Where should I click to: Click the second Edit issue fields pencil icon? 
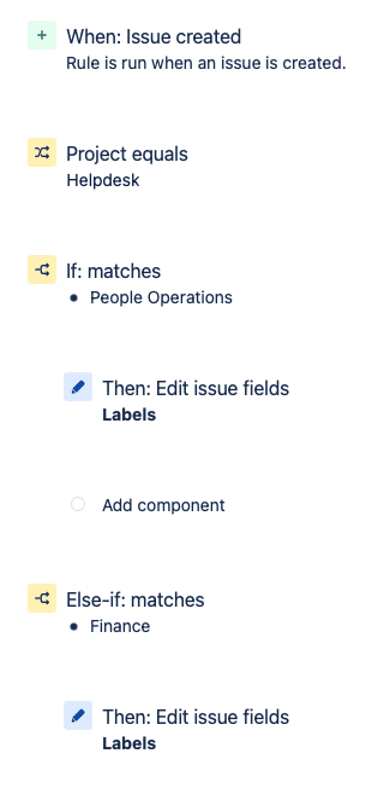[78, 716]
